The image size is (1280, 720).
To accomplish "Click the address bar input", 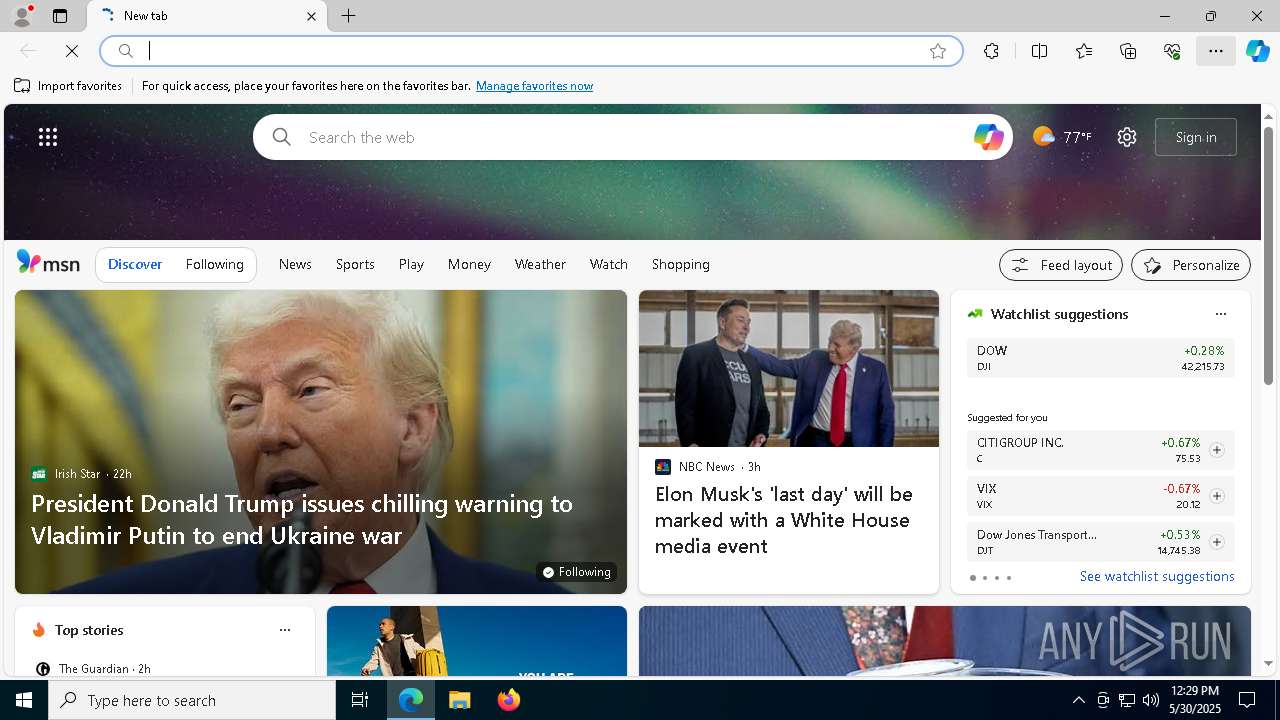I will [x=530, y=51].
